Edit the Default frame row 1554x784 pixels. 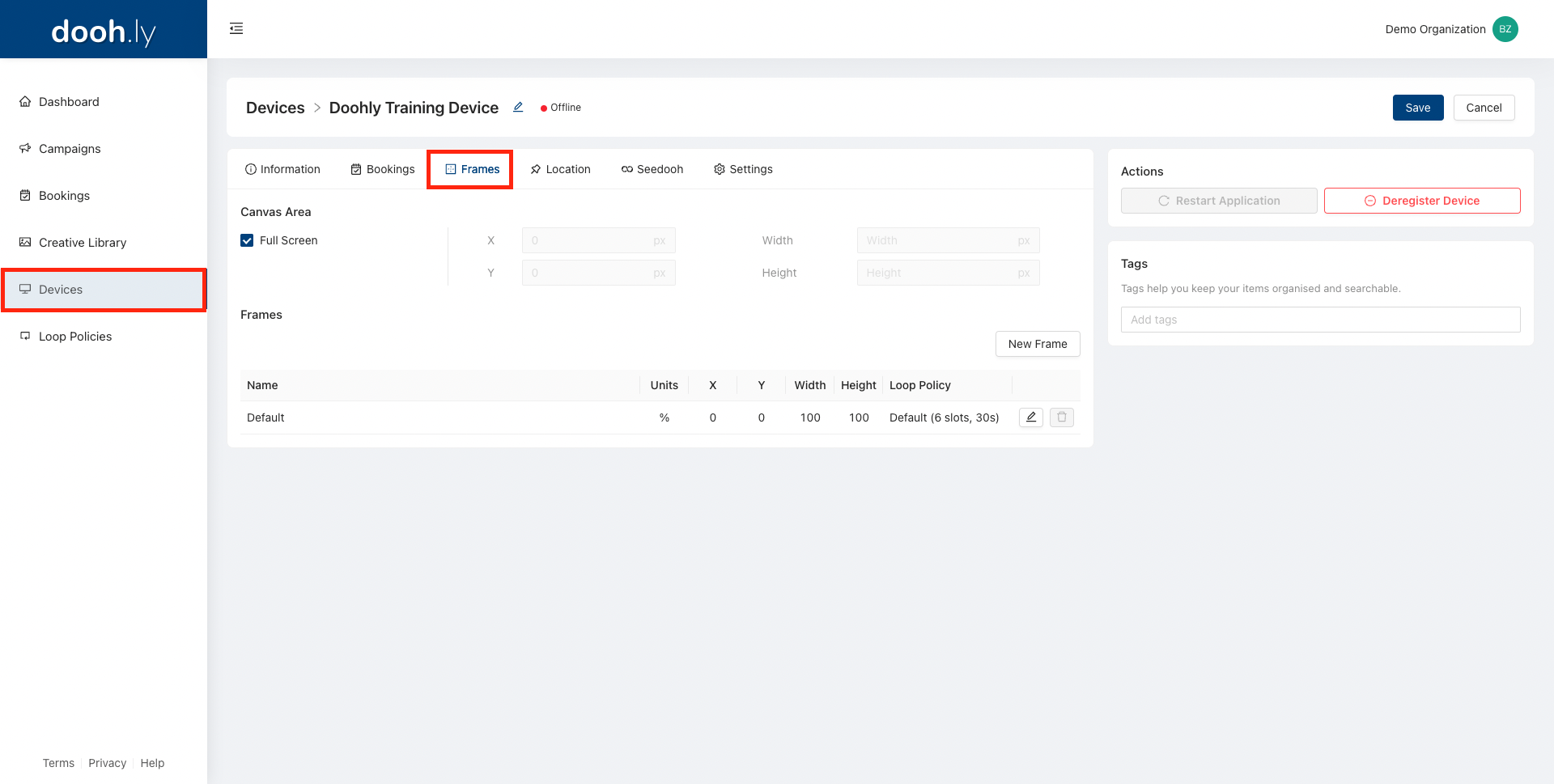point(1030,417)
